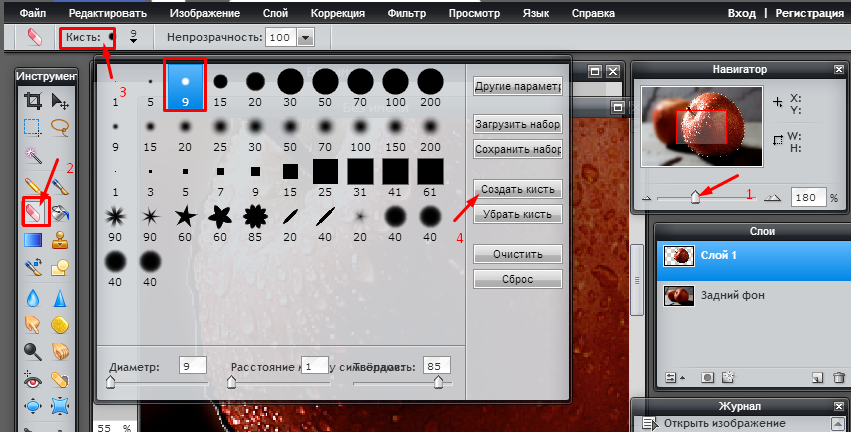This screenshot has height=432, width=851.
Task: Click the Диаметр value field
Action: [x=192, y=367]
